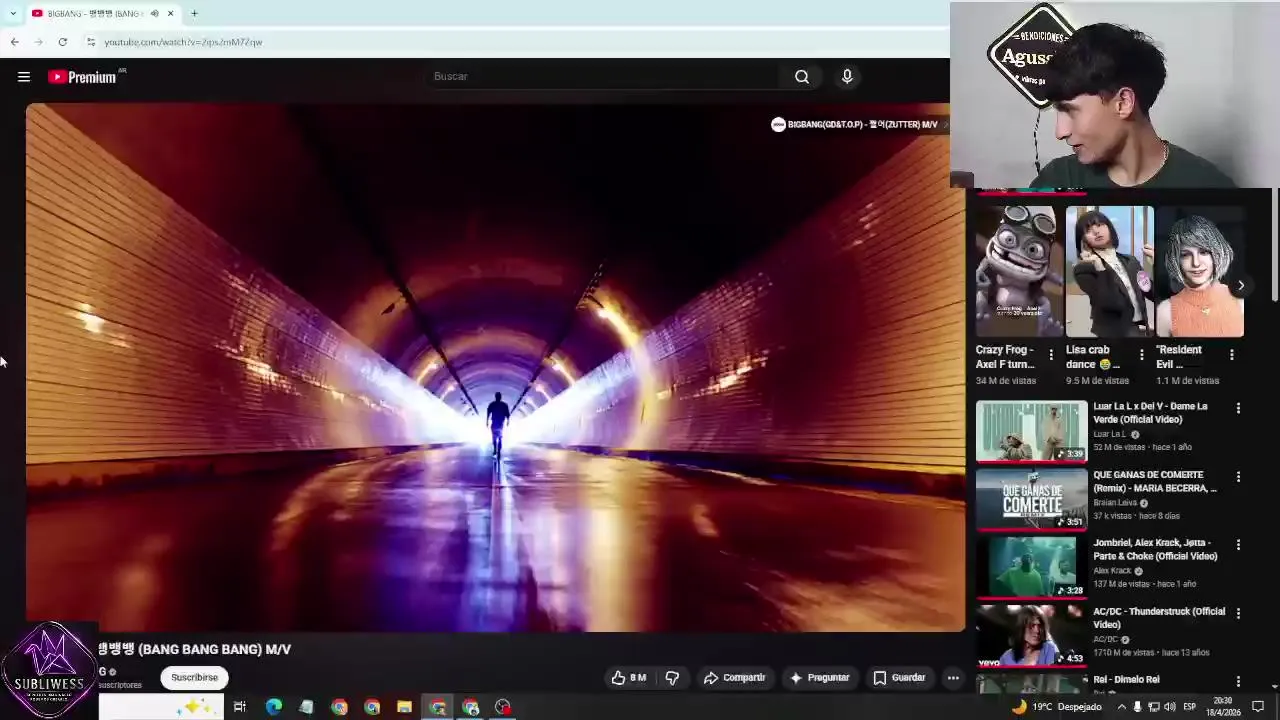Open QUE GANAS DE COMERTE video thumbnail

pyautogui.click(x=1031, y=499)
